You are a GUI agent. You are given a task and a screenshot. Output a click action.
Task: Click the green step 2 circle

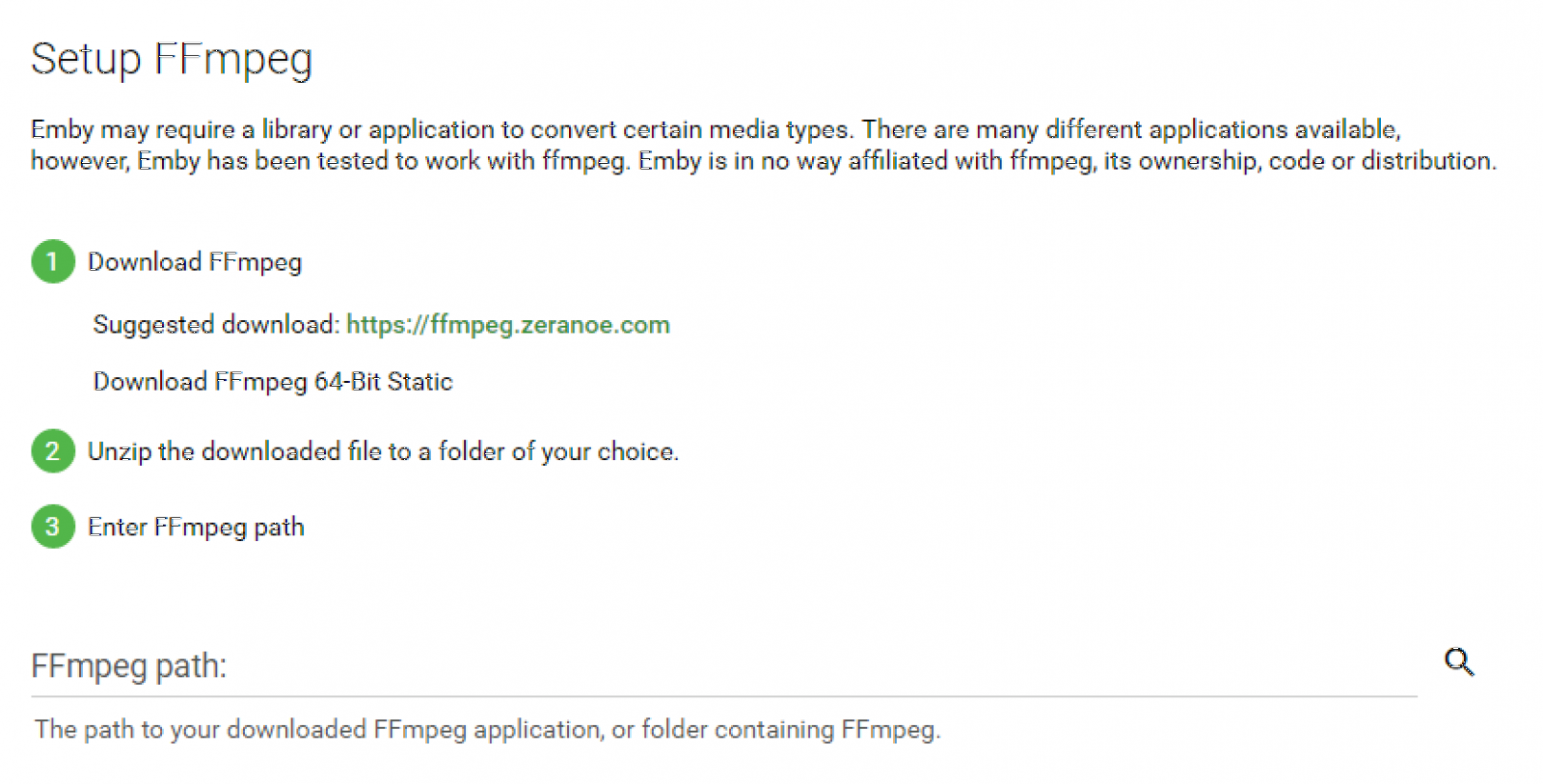(53, 451)
